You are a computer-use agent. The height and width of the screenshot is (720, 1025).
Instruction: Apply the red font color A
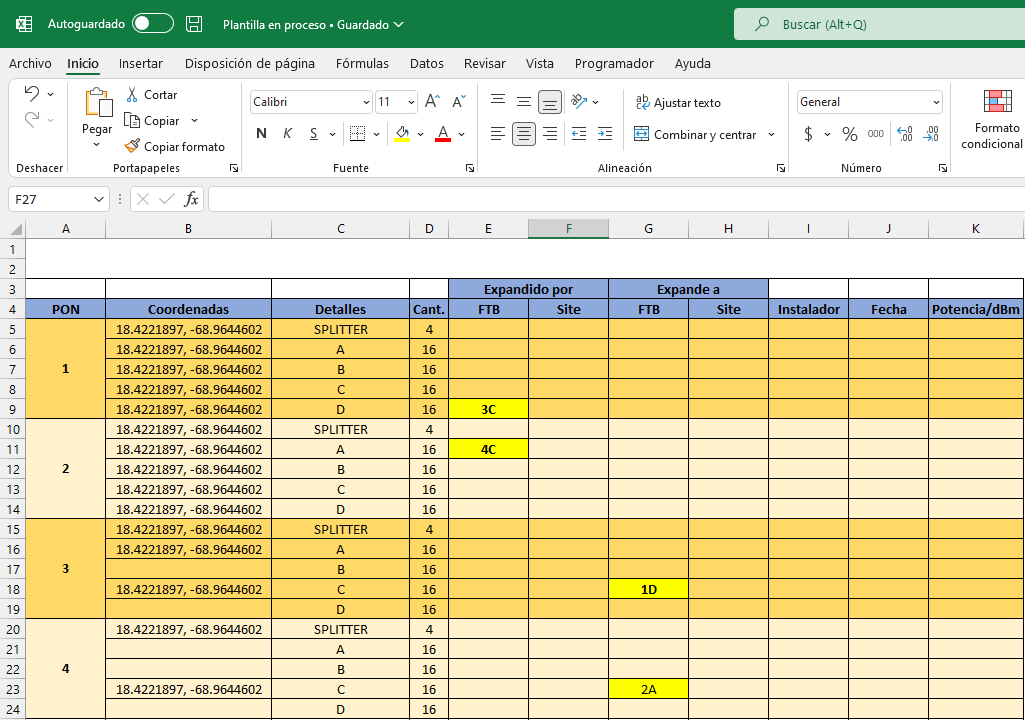coord(443,134)
